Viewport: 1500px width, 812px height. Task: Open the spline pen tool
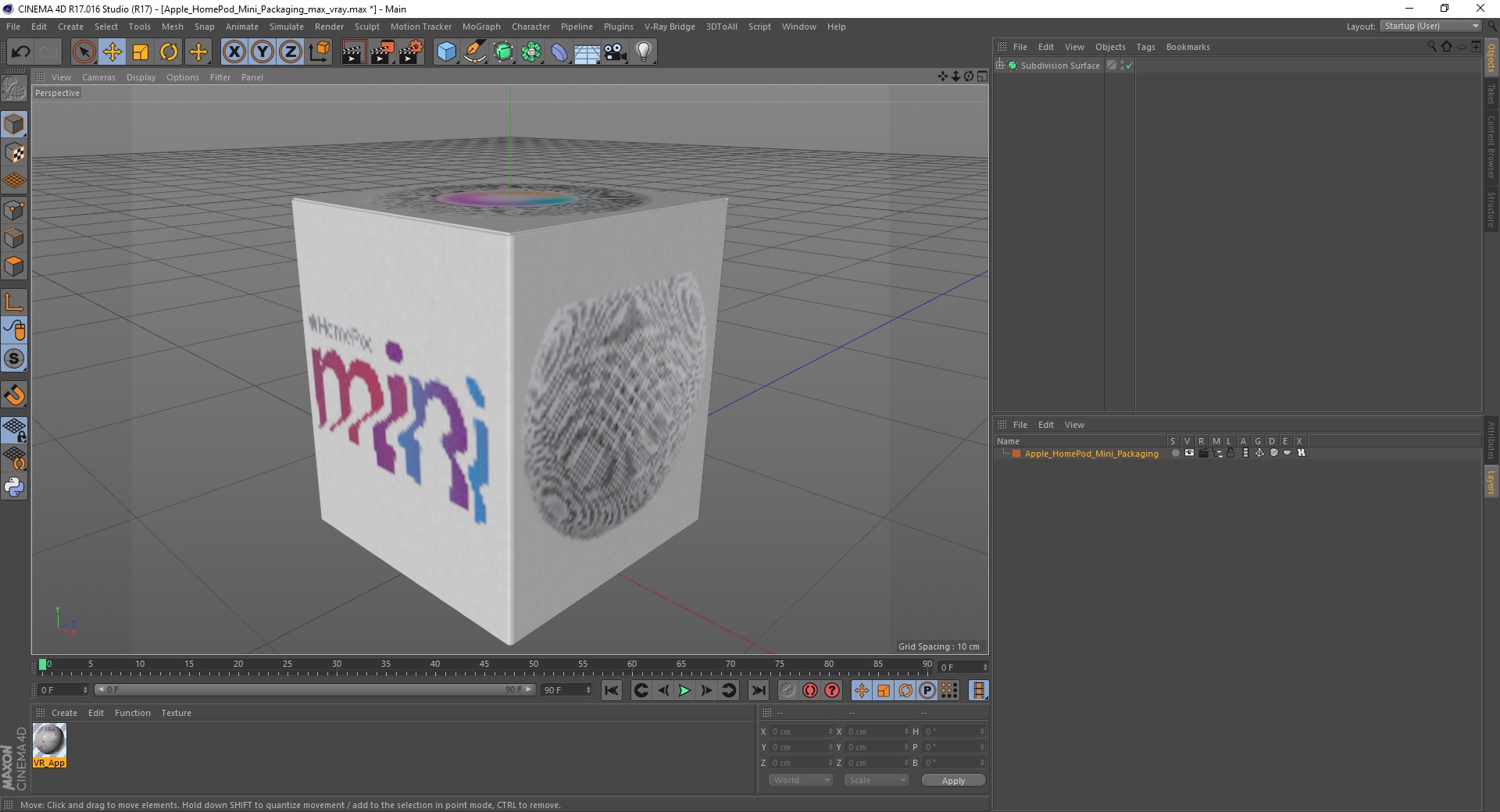pyautogui.click(x=475, y=52)
